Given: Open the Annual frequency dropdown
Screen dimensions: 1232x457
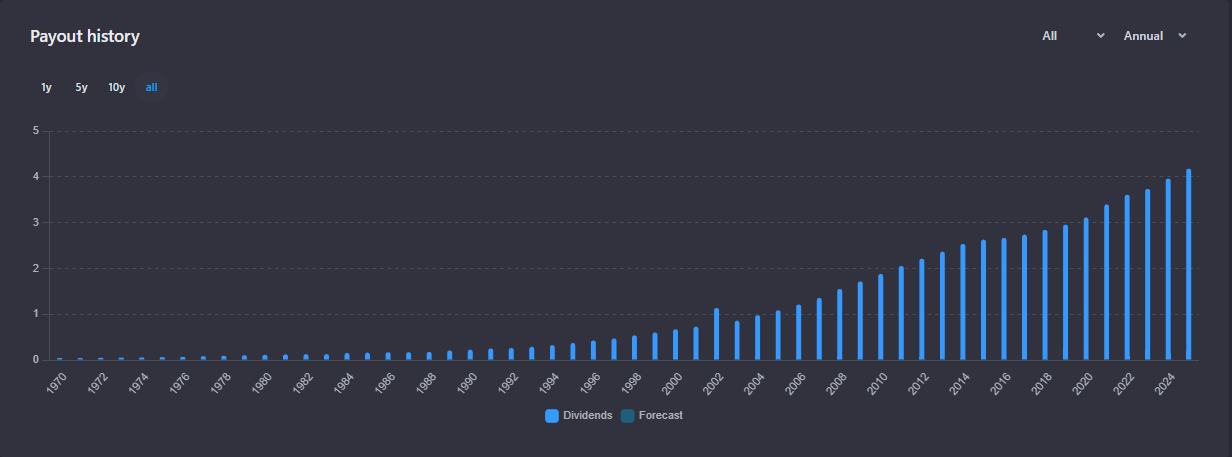Looking at the screenshot, I should [x=1144, y=36].
